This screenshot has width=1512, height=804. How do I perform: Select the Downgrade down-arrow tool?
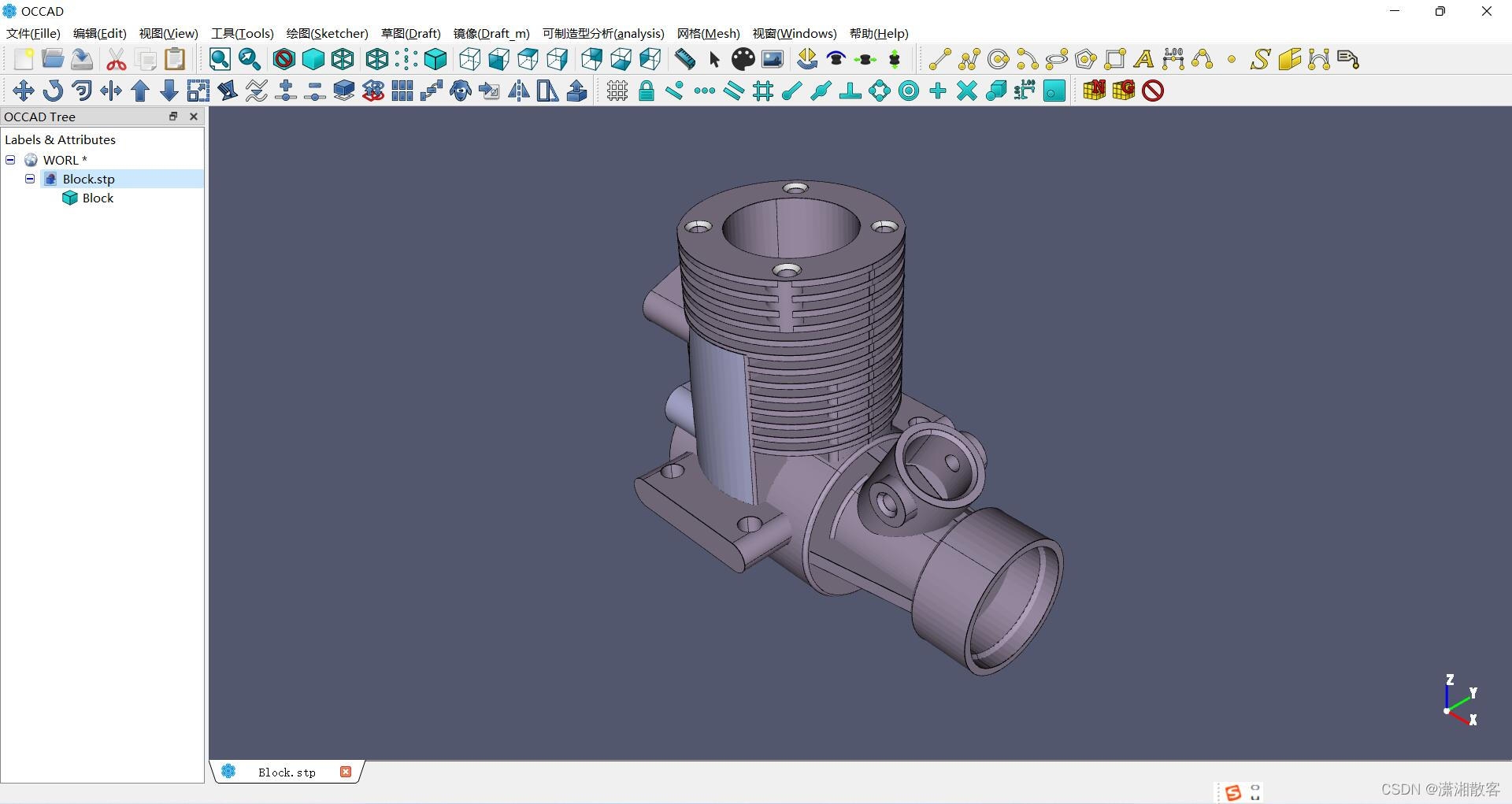169,91
